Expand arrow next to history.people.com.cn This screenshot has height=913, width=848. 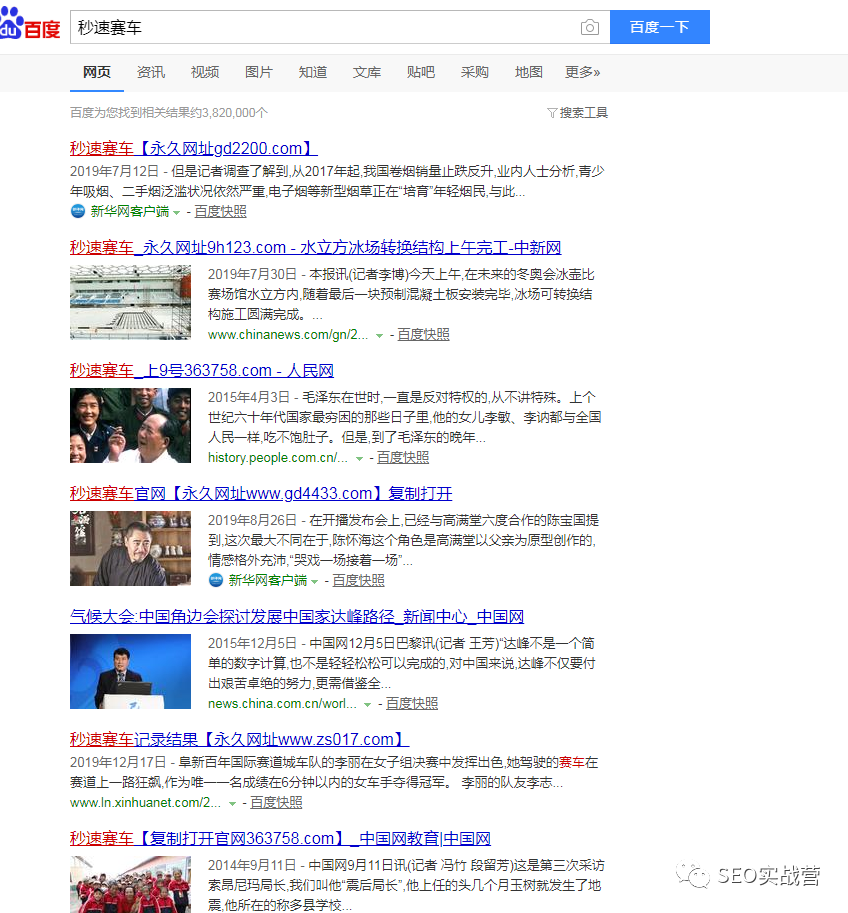pos(359,459)
